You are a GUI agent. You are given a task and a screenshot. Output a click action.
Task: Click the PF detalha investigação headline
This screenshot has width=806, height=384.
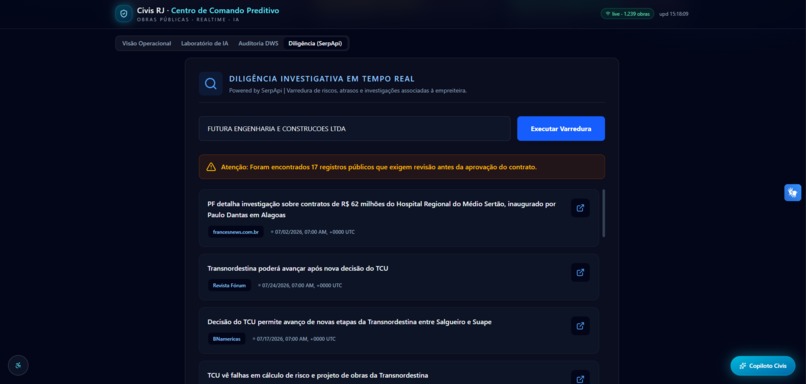pyautogui.click(x=381, y=209)
